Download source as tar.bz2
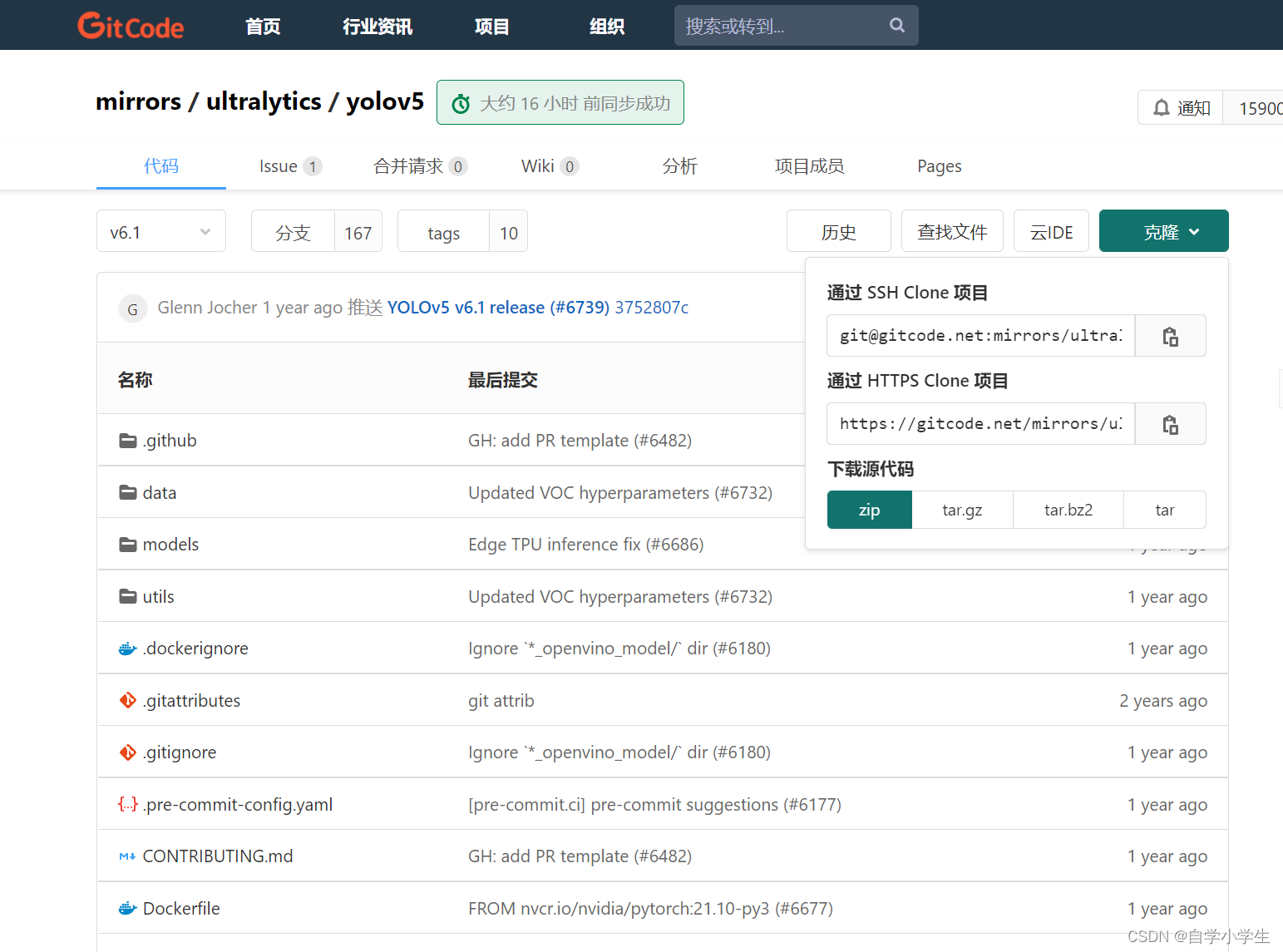1283x952 pixels. pos(1068,510)
